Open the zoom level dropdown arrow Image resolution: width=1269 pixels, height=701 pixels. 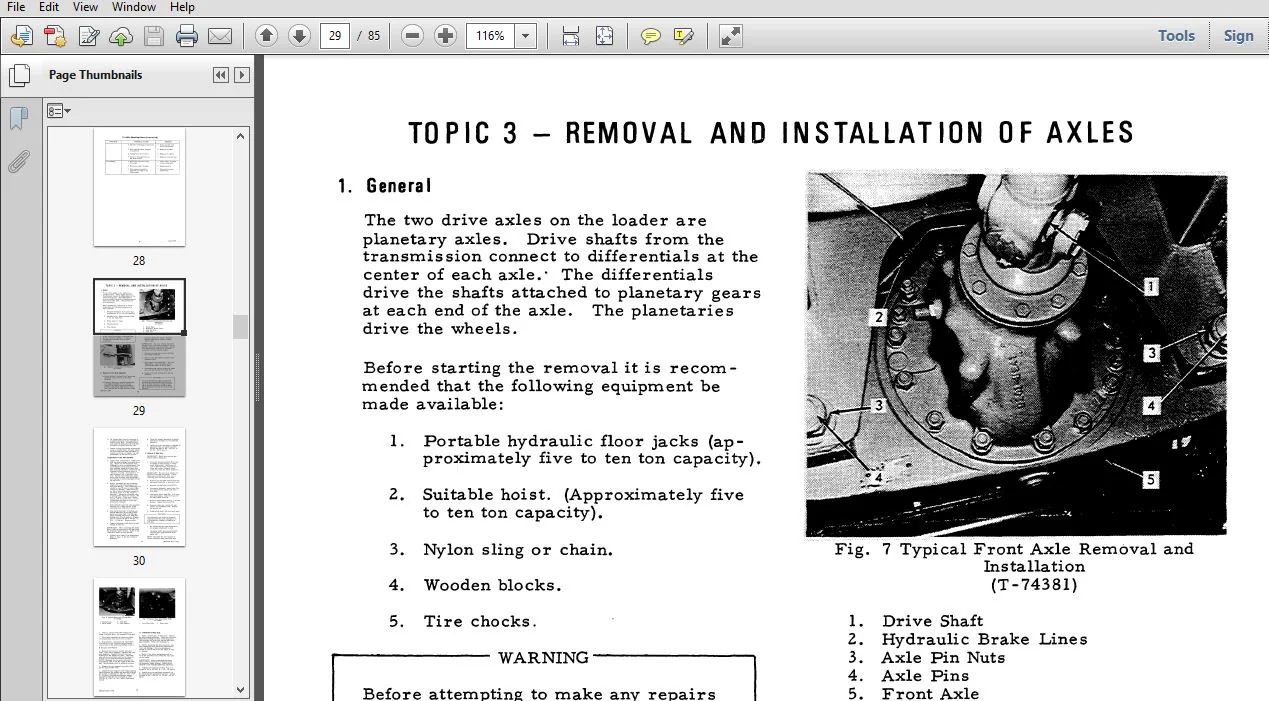[526, 36]
